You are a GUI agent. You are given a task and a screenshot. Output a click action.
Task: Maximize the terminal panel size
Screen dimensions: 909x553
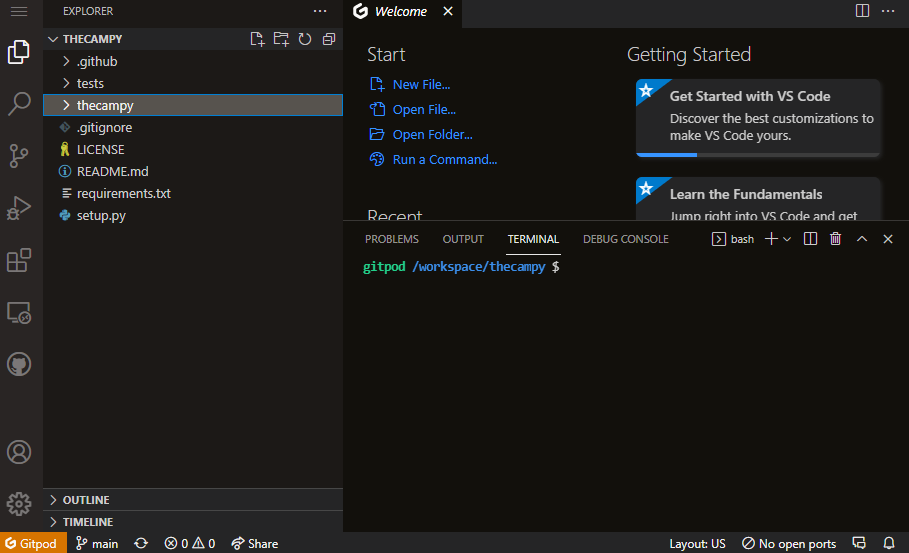[x=862, y=239]
